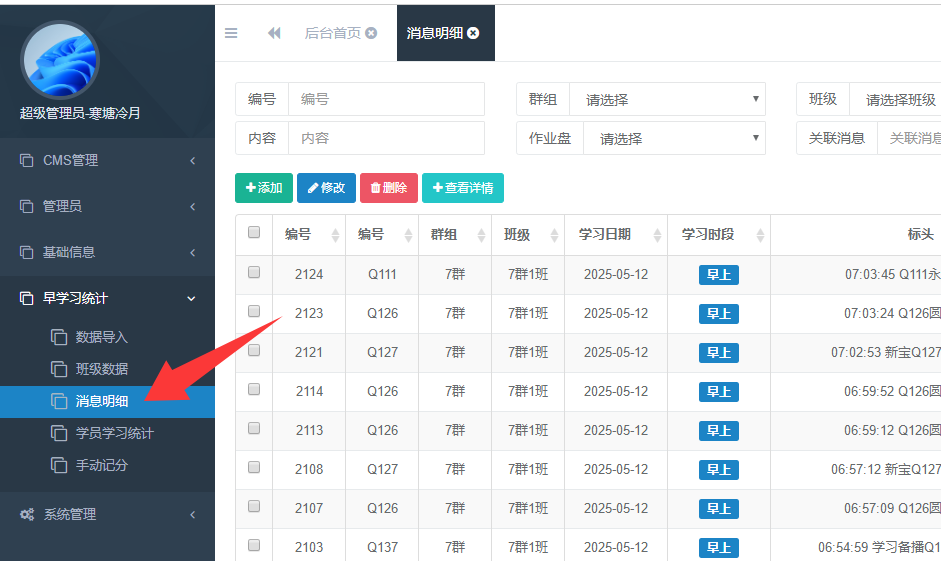The image size is (941, 561).
Task: Click the 内容 search input field
Action: tap(386, 138)
